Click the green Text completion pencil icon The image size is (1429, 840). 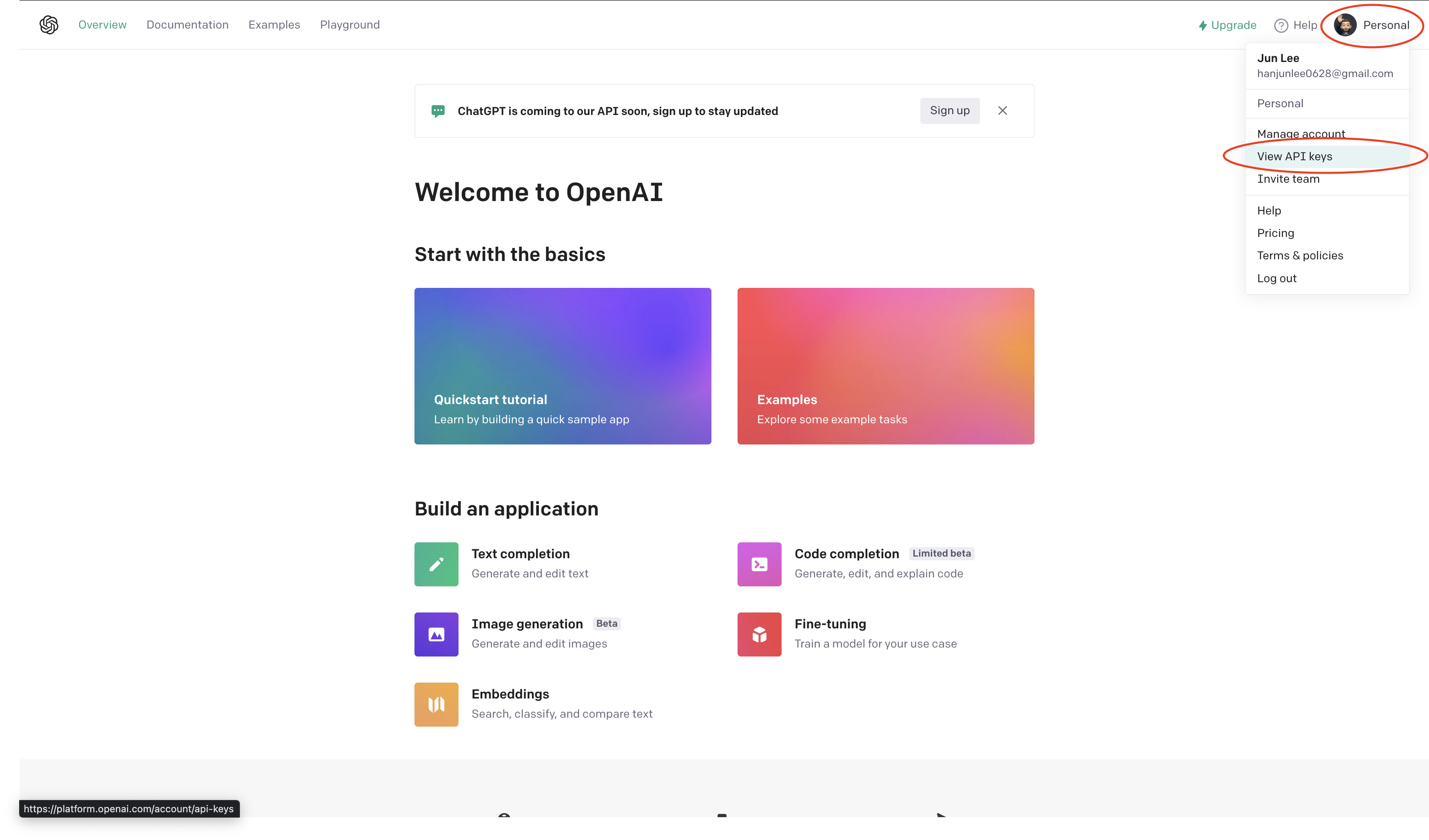coord(436,564)
